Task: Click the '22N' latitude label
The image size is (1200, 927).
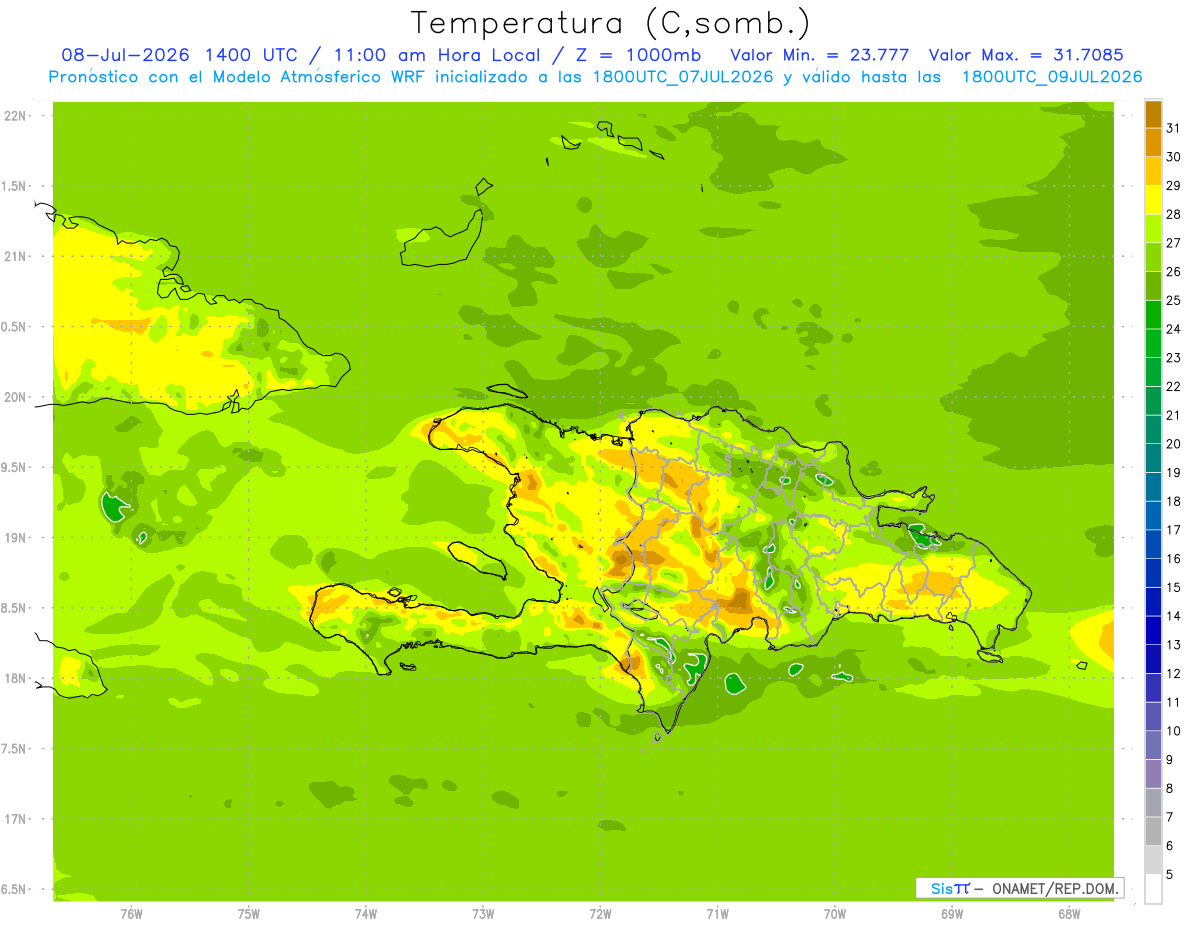Action: [x=16, y=116]
